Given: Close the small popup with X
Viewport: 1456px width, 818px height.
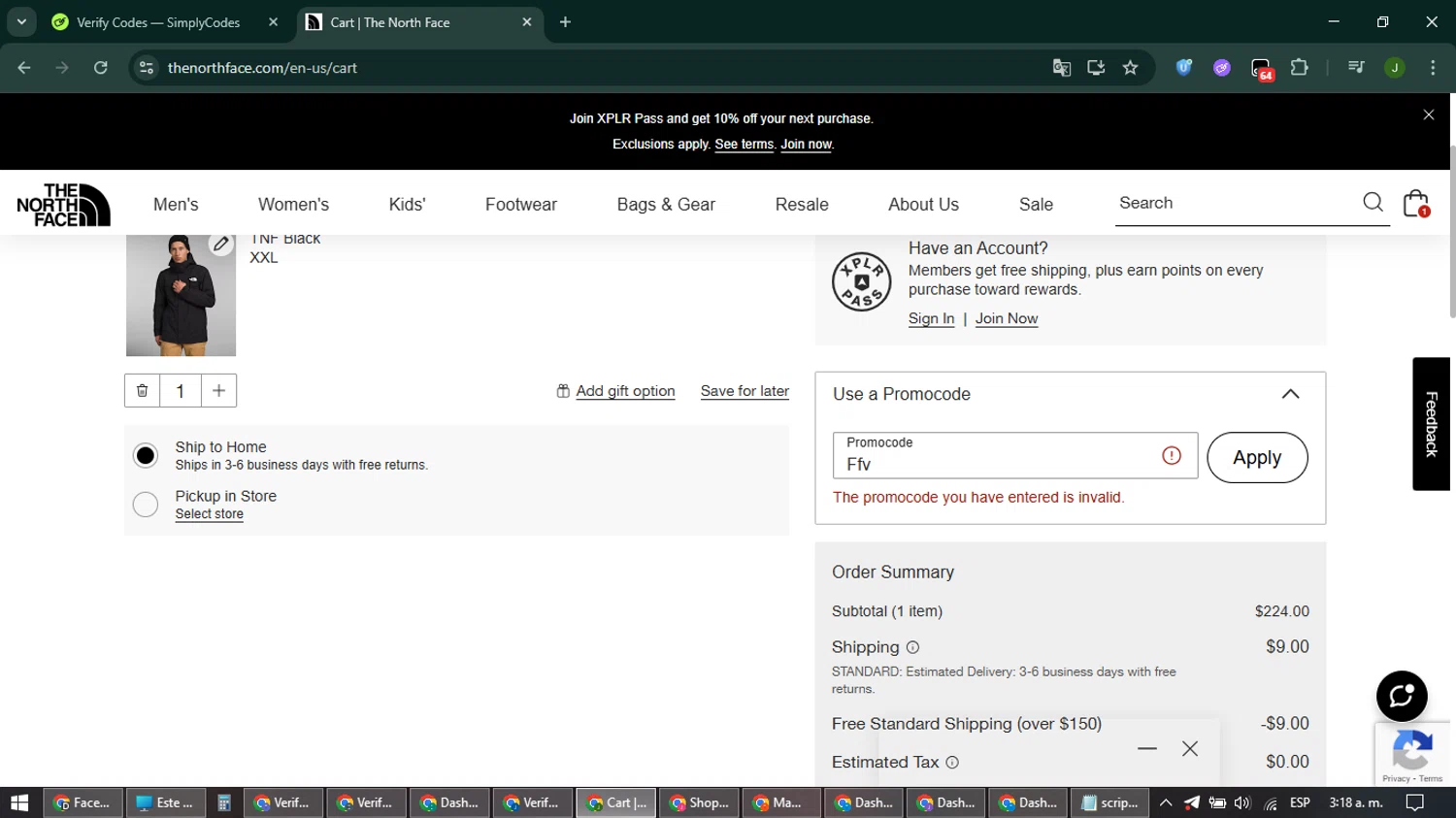Looking at the screenshot, I should (x=1190, y=749).
